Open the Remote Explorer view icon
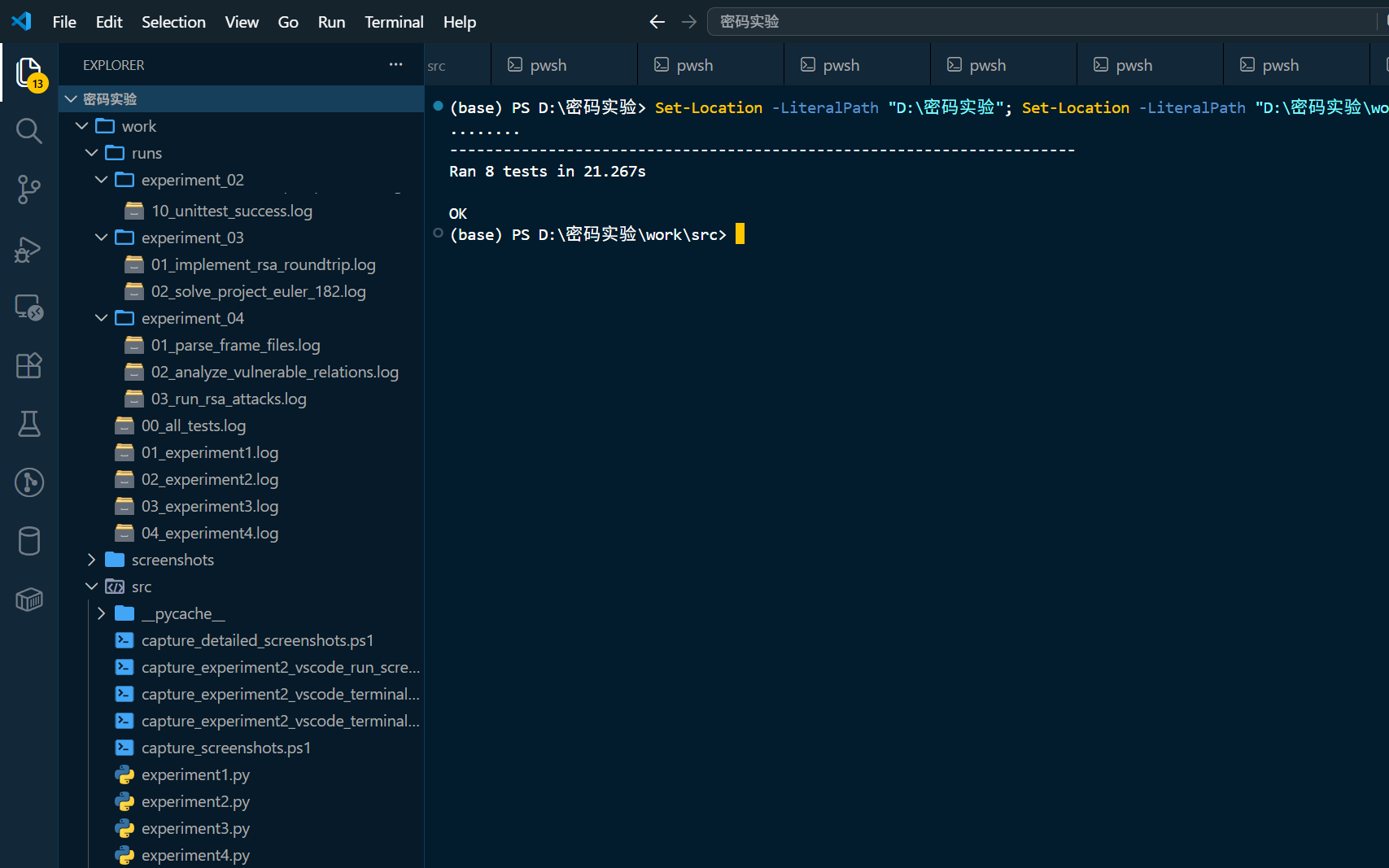 click(x=29, y=307)
